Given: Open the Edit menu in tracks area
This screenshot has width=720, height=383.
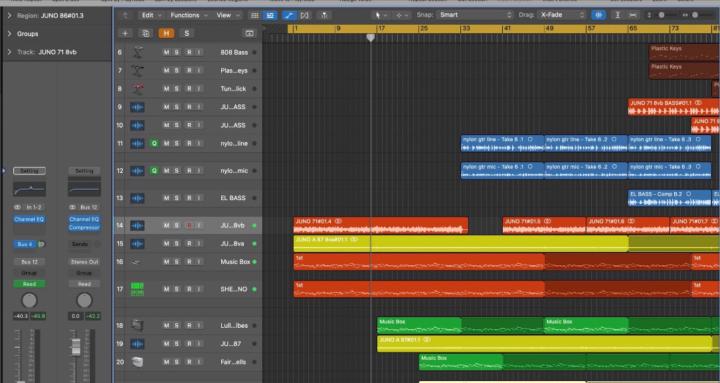Looking at the screenshot, I should pos(151,15).
